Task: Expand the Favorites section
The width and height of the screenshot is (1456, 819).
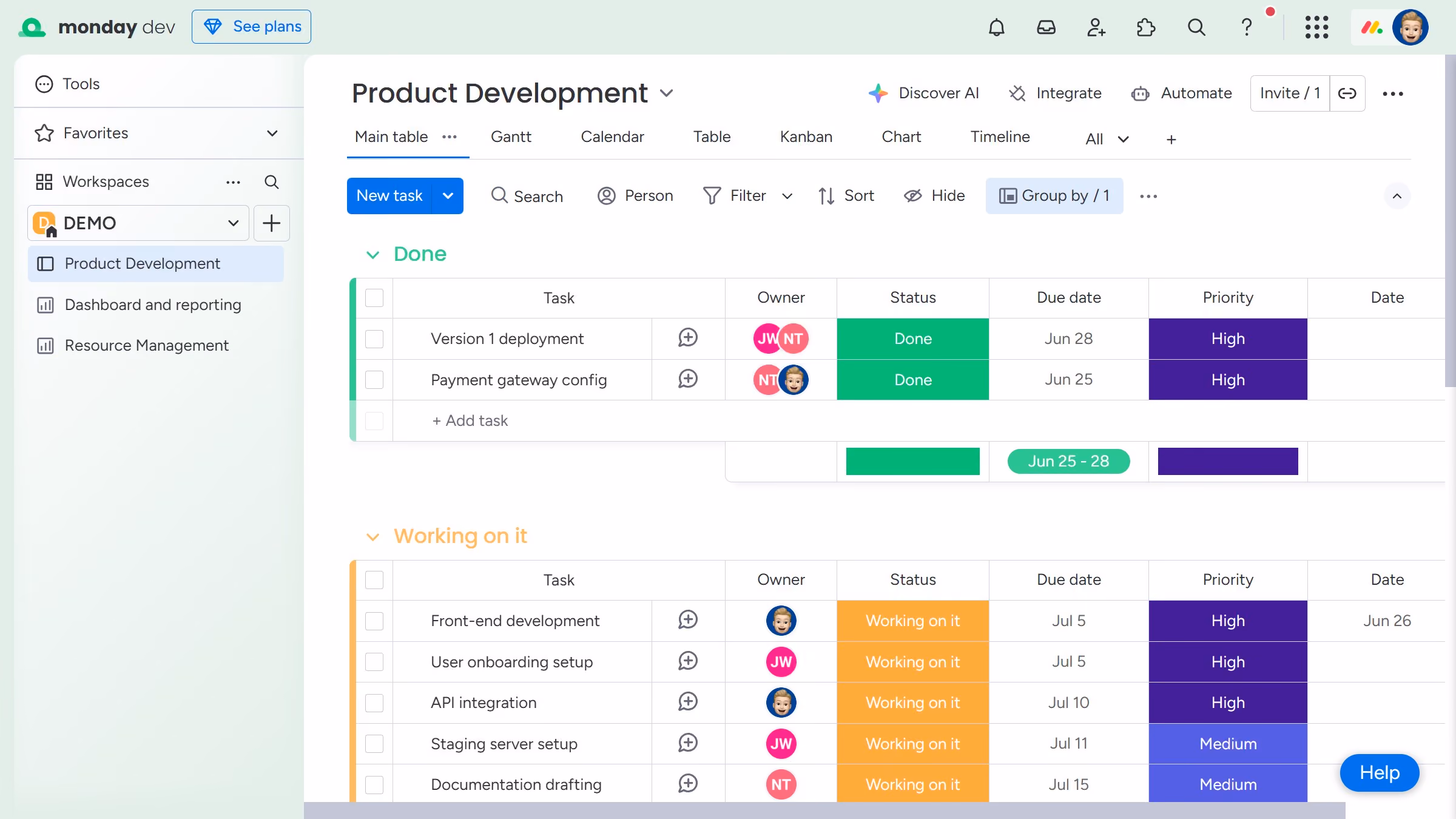Action: point(272,133)
